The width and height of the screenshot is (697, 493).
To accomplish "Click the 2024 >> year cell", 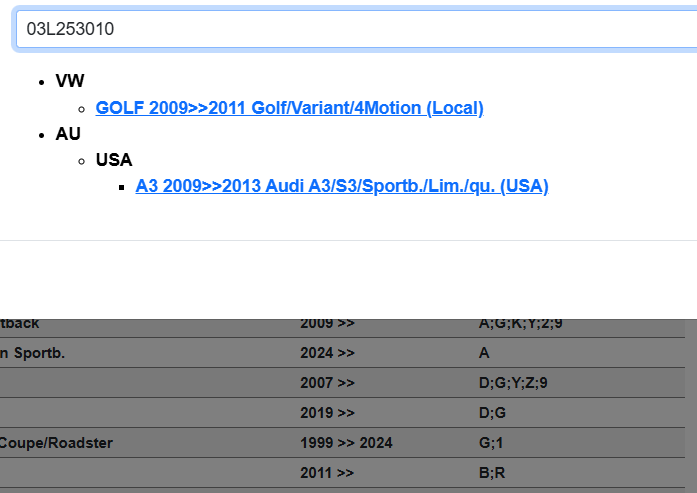I will (327, 353).
